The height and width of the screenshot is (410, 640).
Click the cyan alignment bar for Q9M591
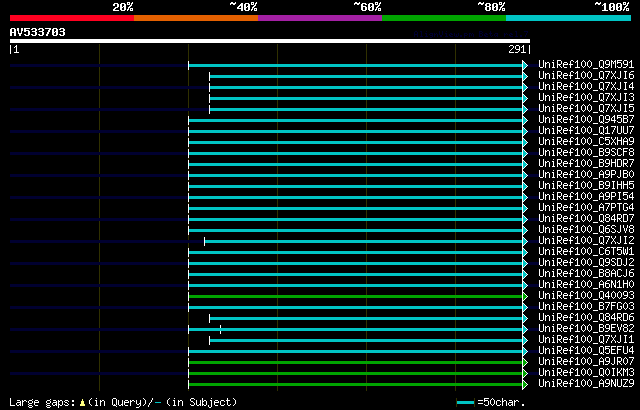pyautogui.click(x=356, y=65)
